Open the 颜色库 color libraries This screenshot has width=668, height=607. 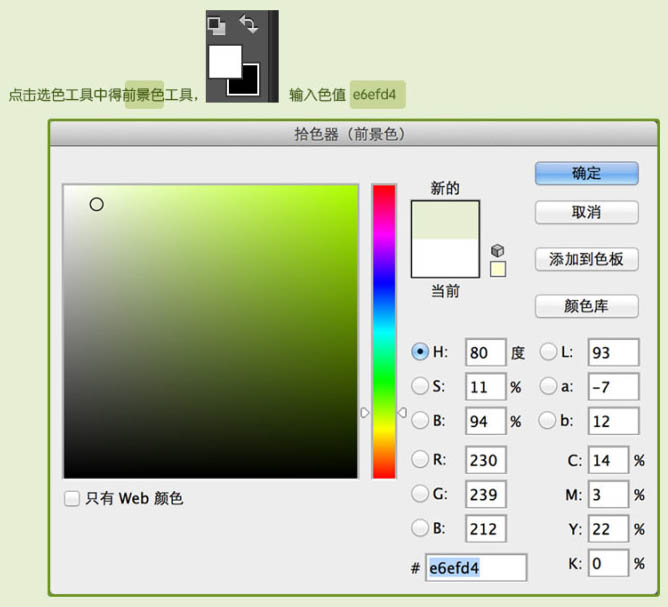coord(587,306)
